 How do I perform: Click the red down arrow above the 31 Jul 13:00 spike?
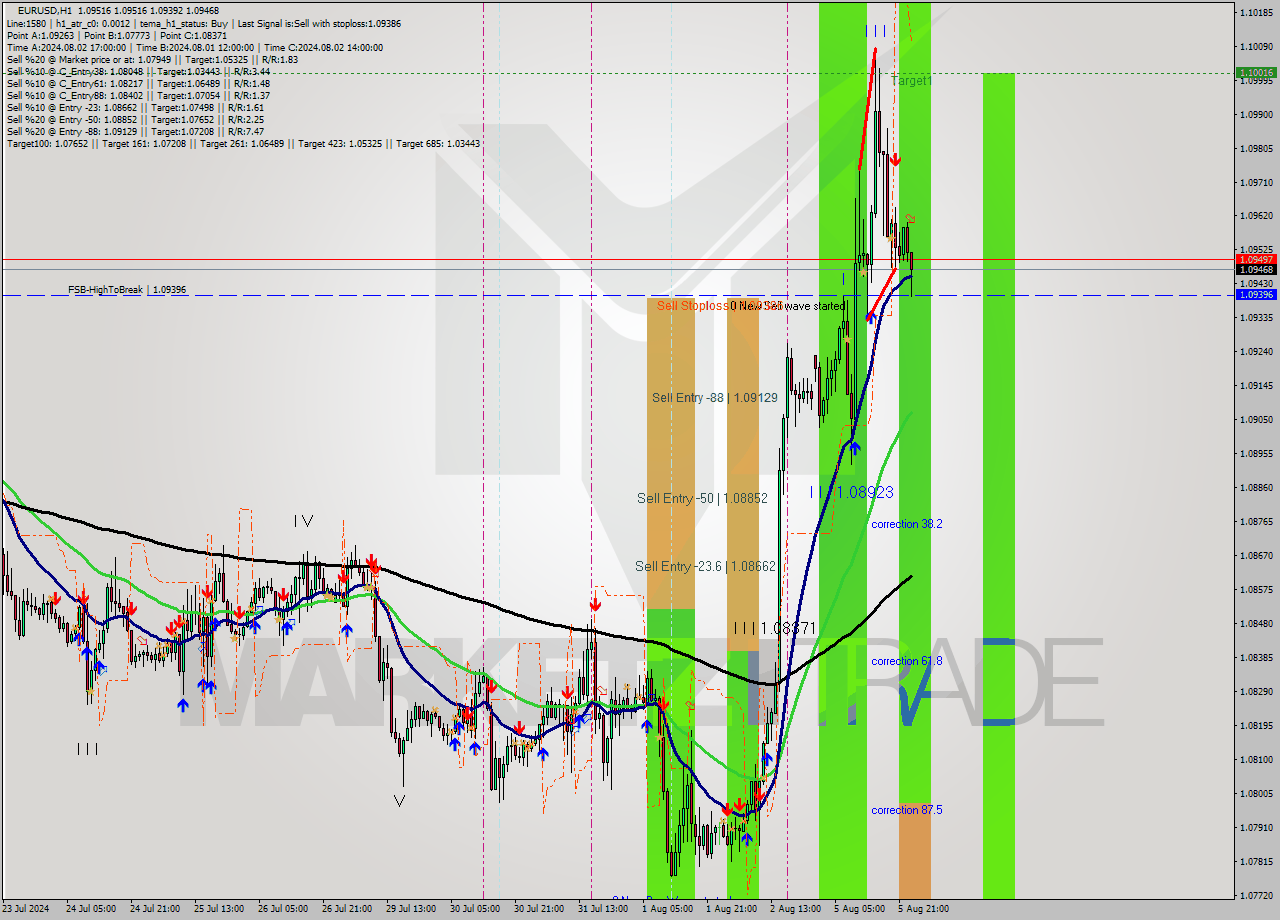click(x=595, y=604)
